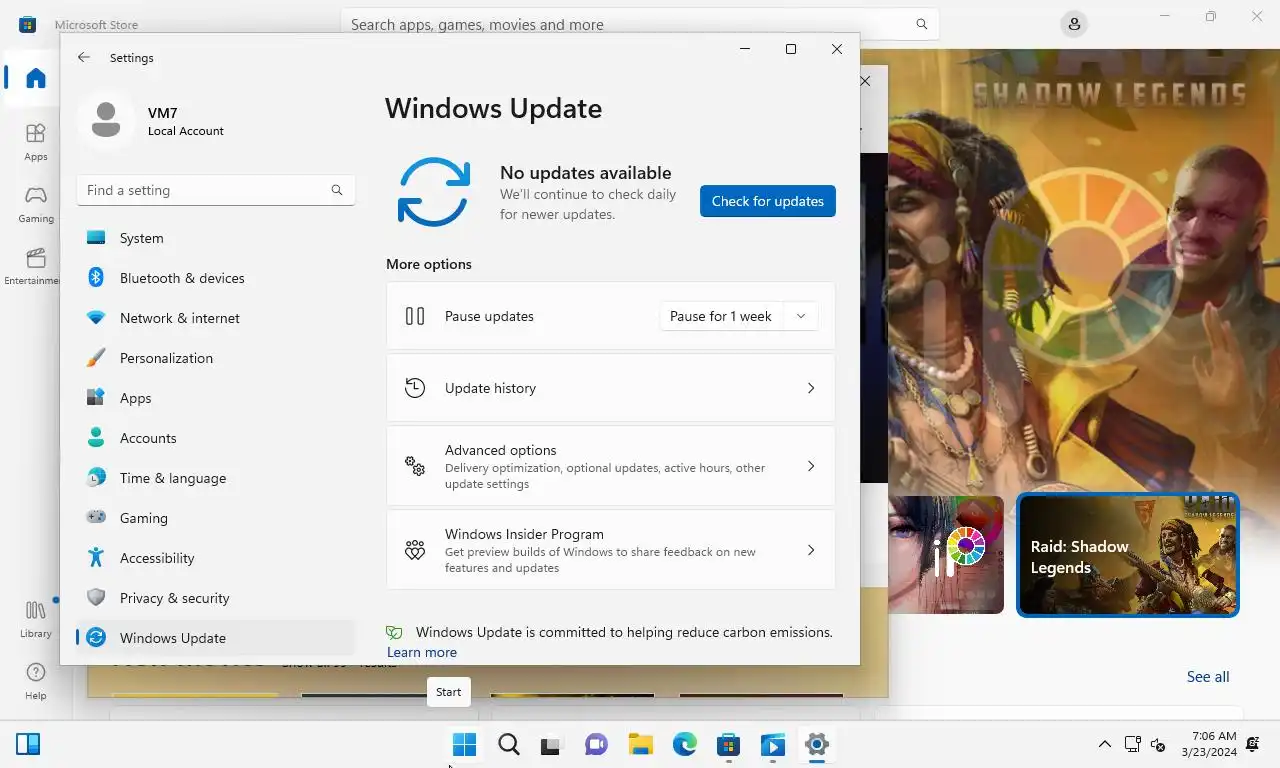Select the Raid: Shadow Legends thumbnail card
The image size is (1280, 768).
1128,556
